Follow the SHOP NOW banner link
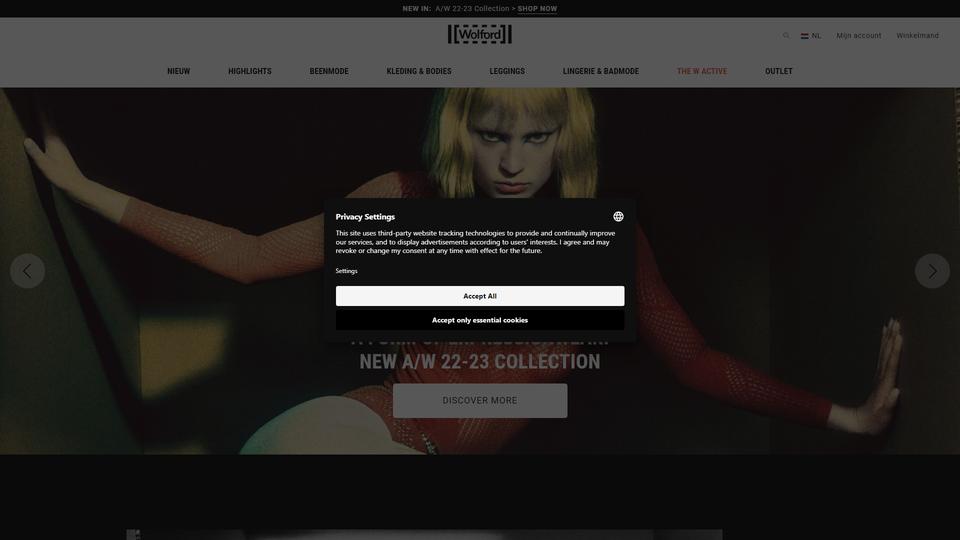This screenshot has width=960, height=540. pos(537,9)
